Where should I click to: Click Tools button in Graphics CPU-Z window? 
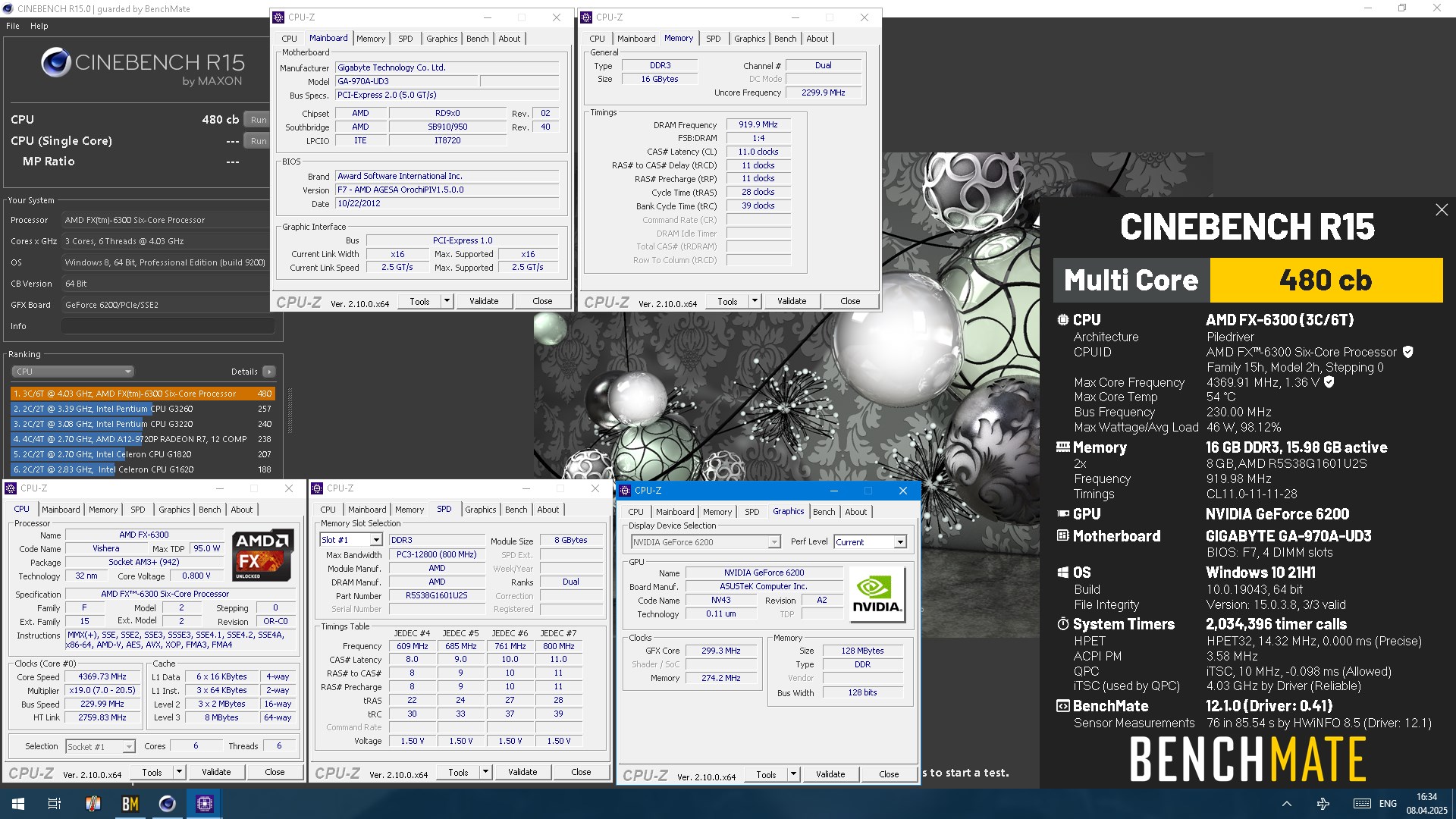(x=766, y=774)
